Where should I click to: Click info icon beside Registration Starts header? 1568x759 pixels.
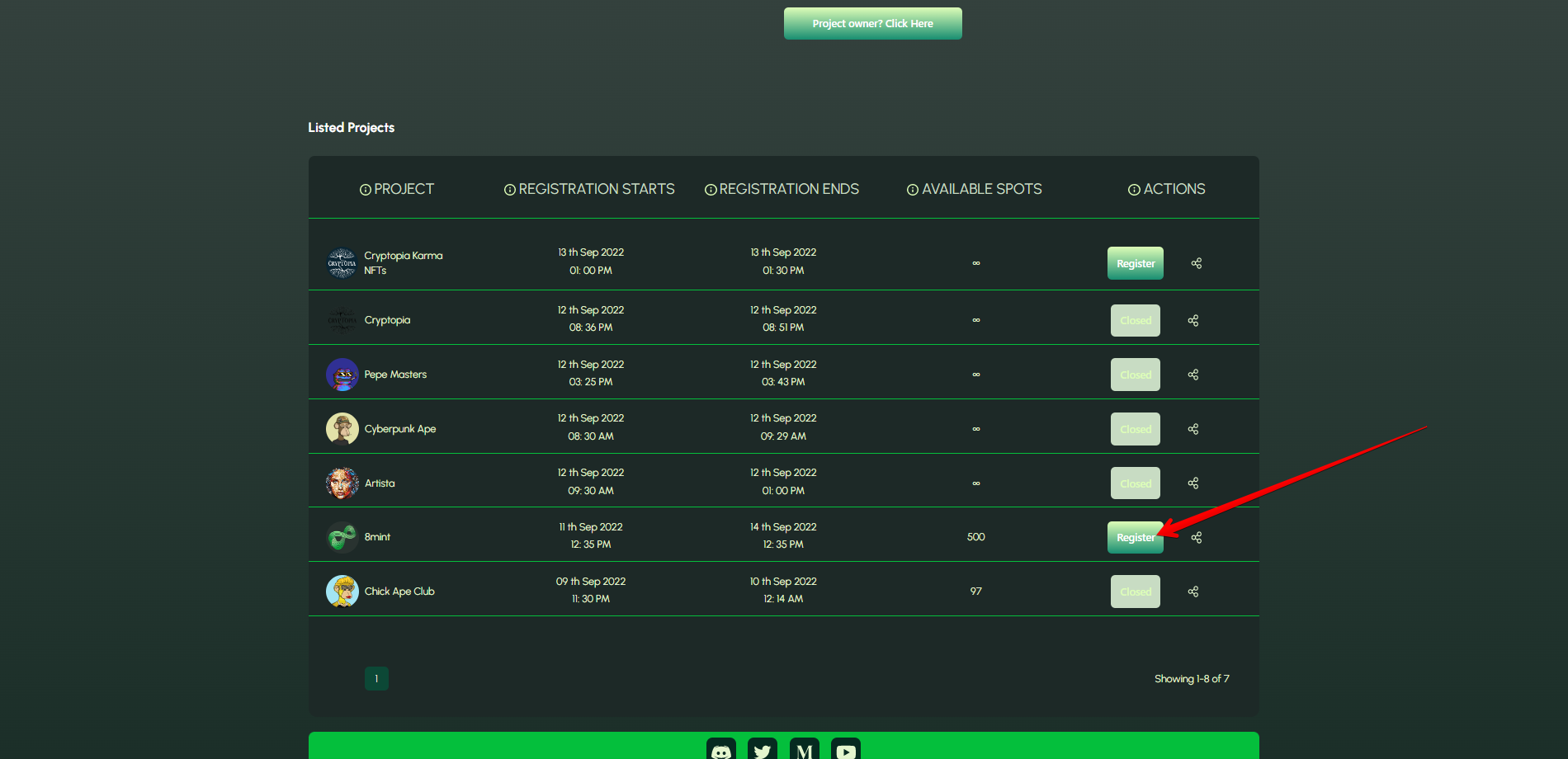(x=510, y=190)
